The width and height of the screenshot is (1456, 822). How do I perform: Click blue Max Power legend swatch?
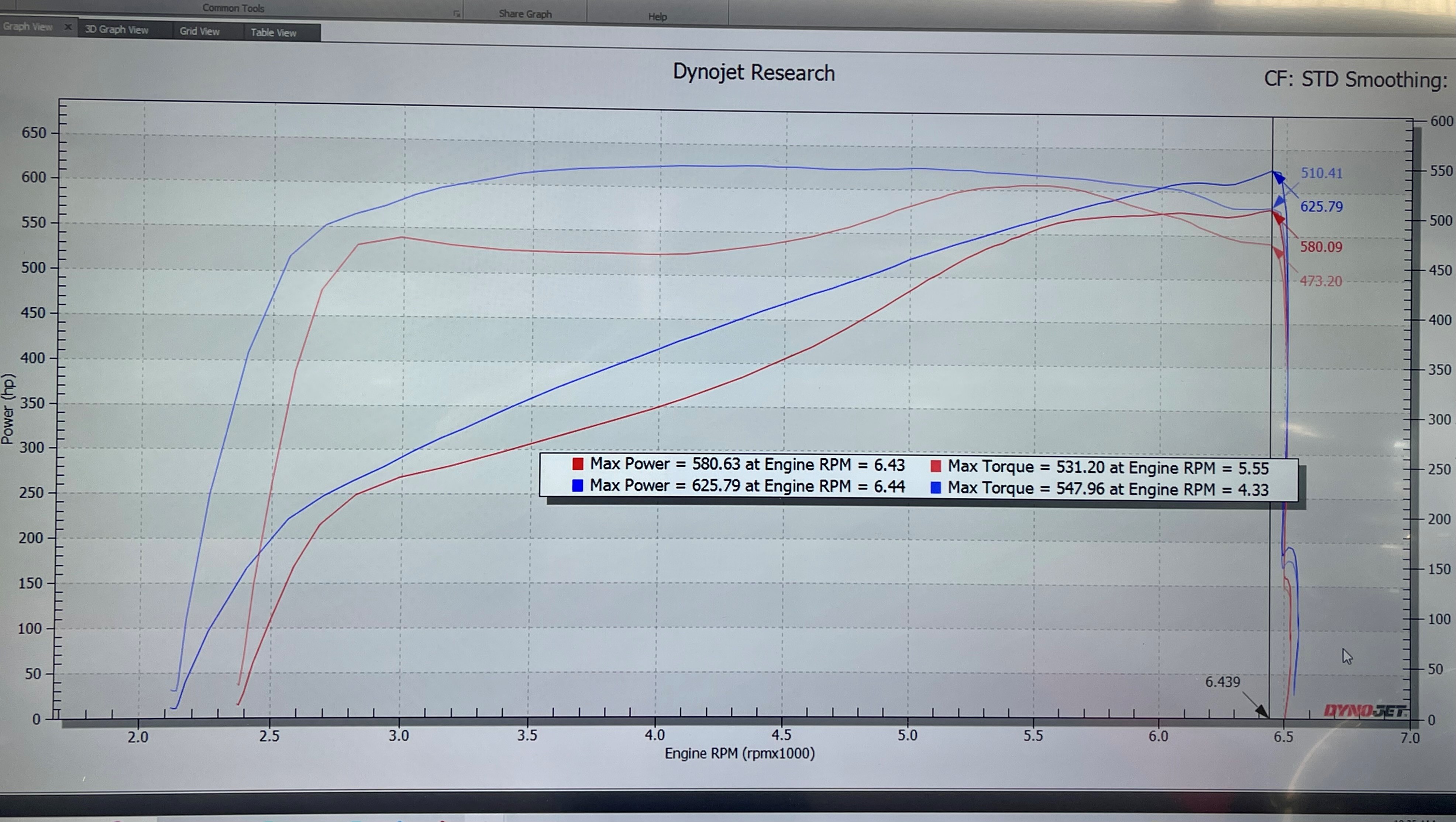coord(577,486)
